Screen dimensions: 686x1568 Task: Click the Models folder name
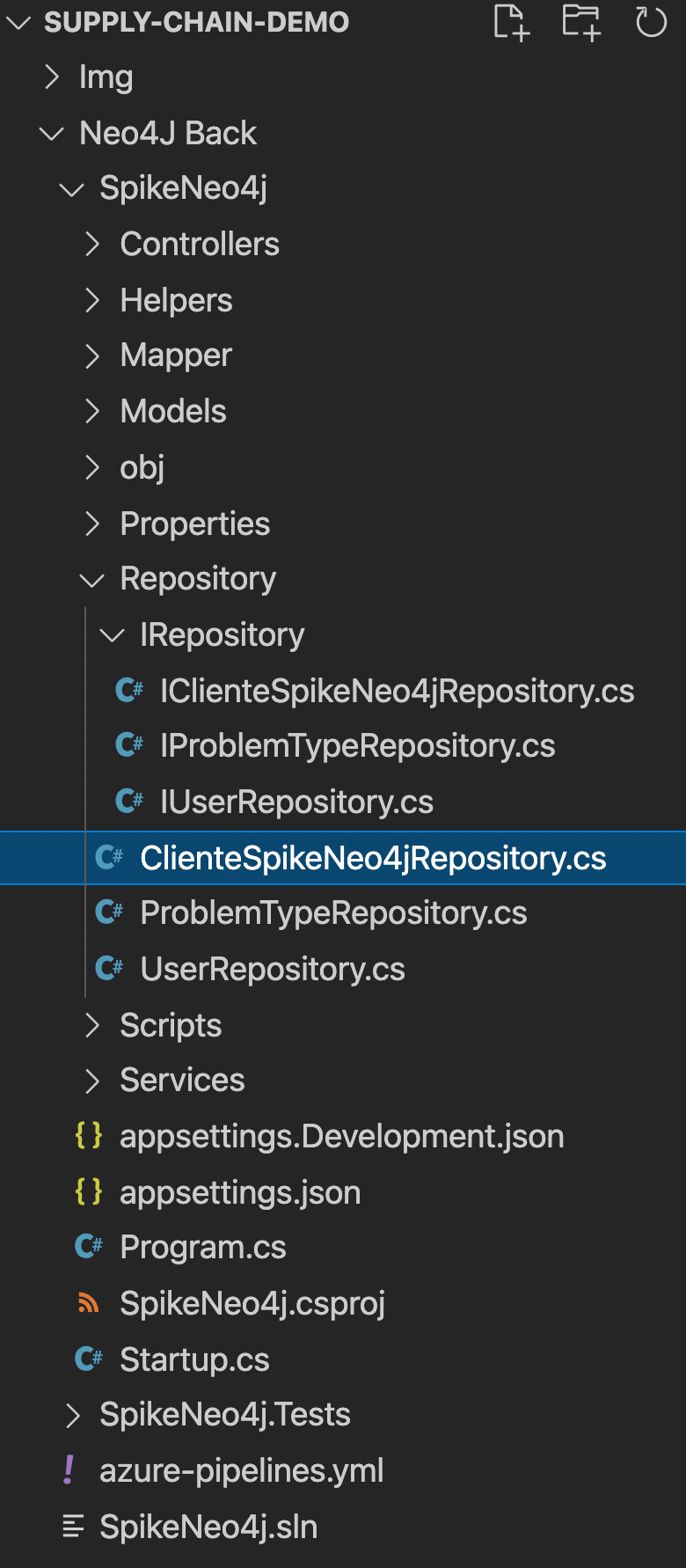173,412
